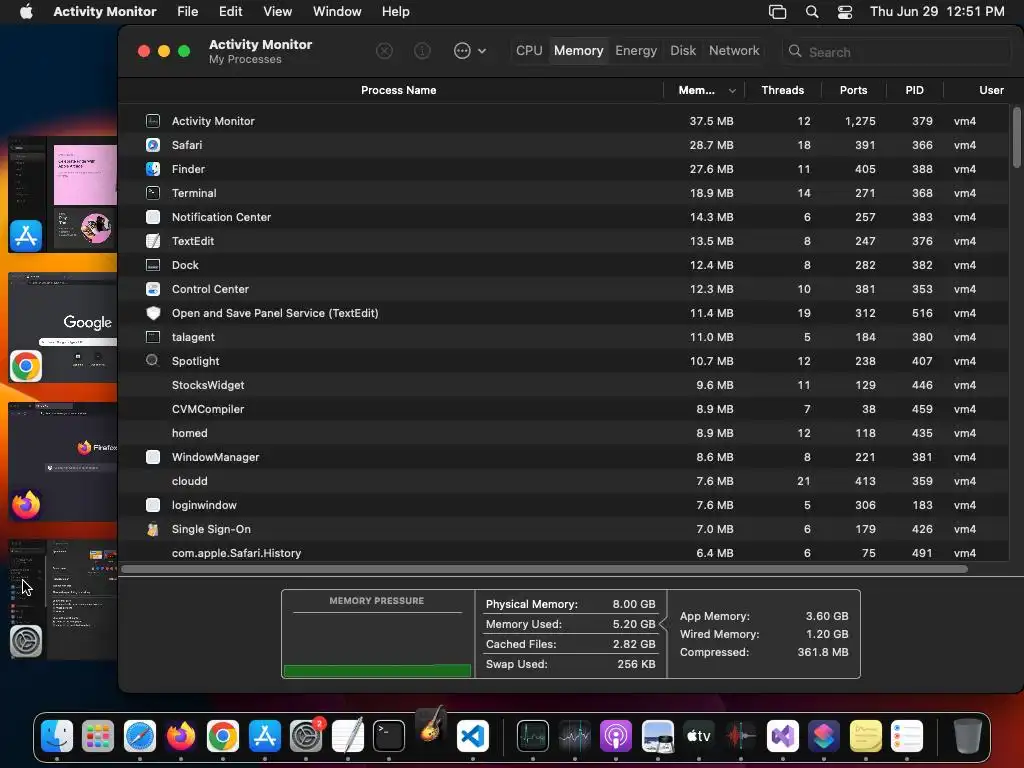This screenshot has height=768, width=1024.
Task: Select the cloudd process row
Action: point(564,481)
